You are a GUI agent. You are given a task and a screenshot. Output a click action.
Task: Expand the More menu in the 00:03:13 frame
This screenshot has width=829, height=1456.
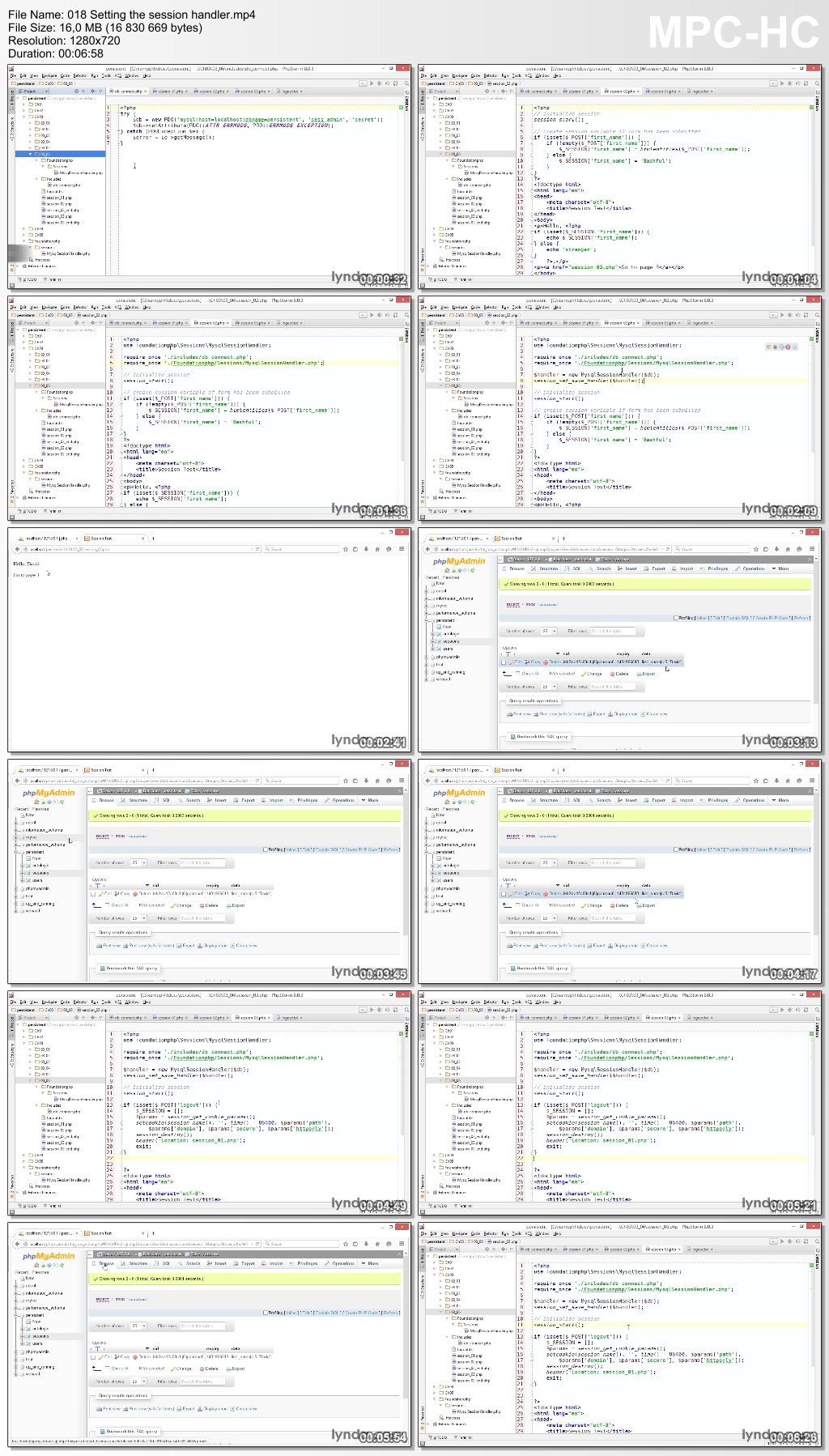(x=780, y=568)
